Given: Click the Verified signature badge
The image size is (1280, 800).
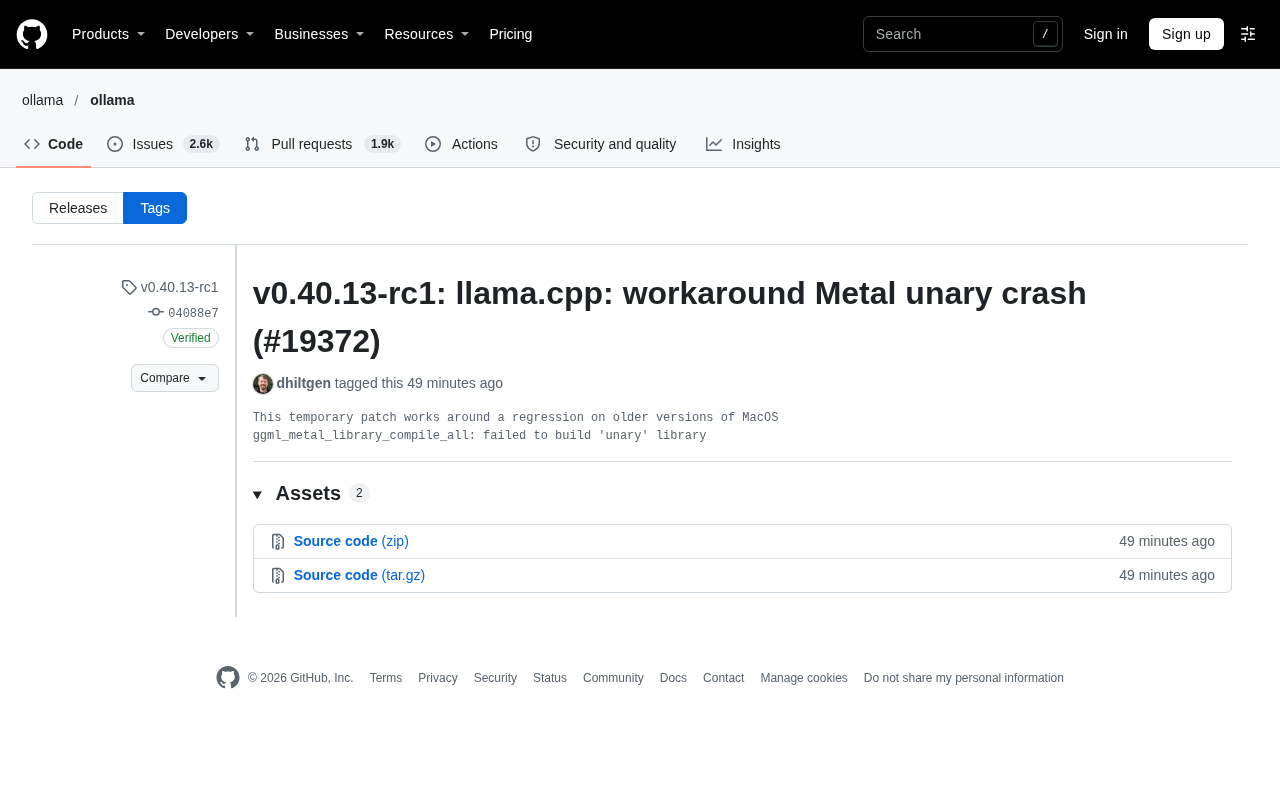Looking at the screenshot, I should pyautogui.click(x=191, y=338).
